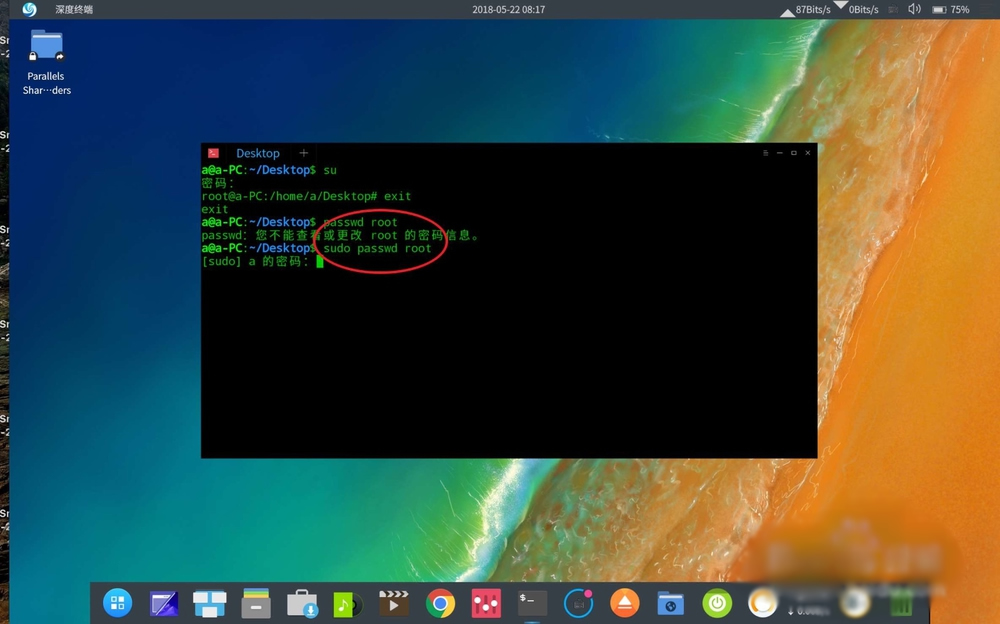Screen dimensions: 1000x624
Task: Open the orange eject disk icon
Action: click(x=625, y=603)
